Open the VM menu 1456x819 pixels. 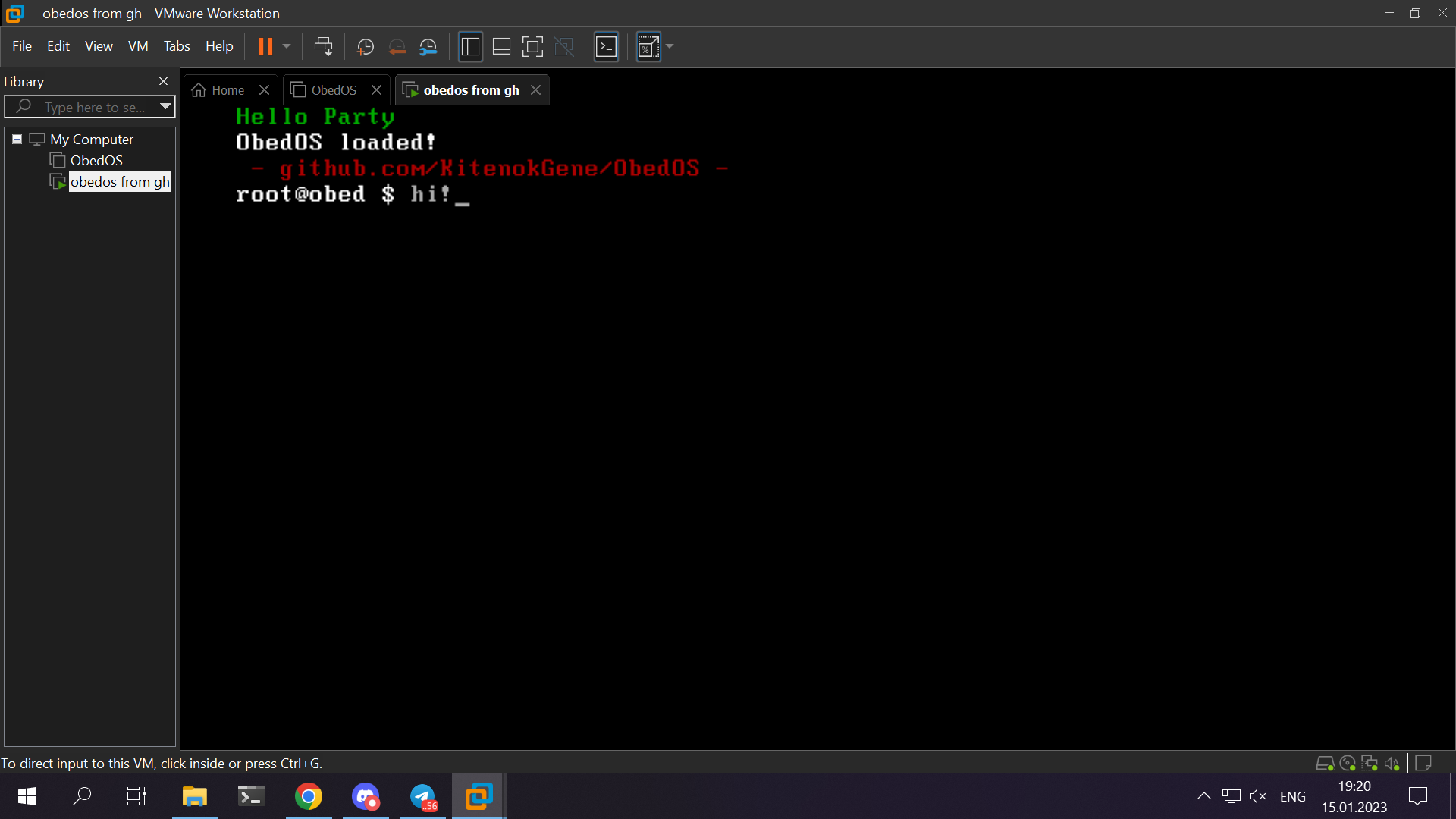pyautogui.click(x=138, y=46)
